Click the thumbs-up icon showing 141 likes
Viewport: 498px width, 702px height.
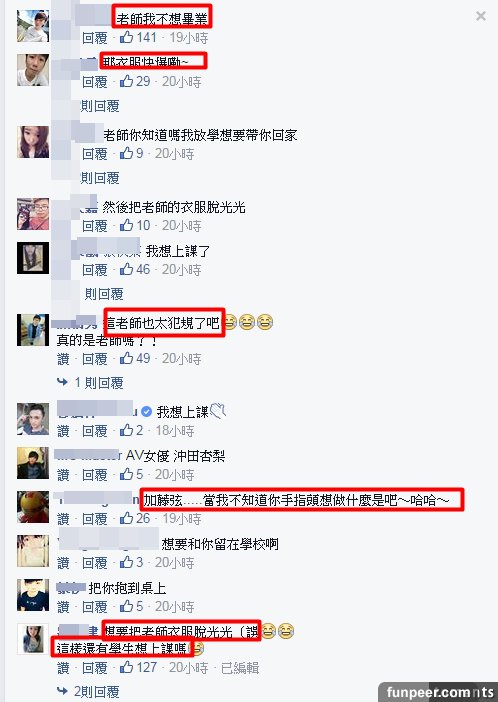[126, 37]
